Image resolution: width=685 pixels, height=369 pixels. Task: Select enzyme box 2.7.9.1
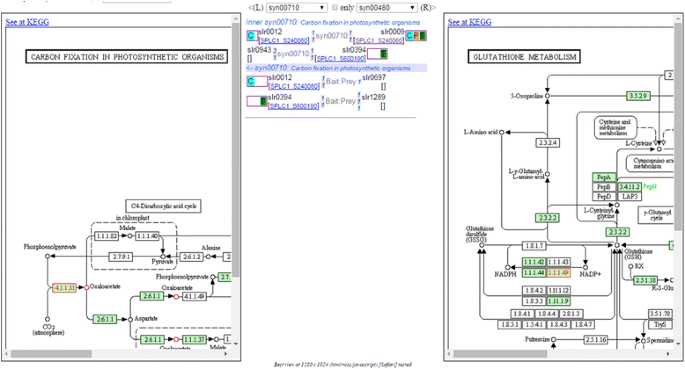(121, 257)
